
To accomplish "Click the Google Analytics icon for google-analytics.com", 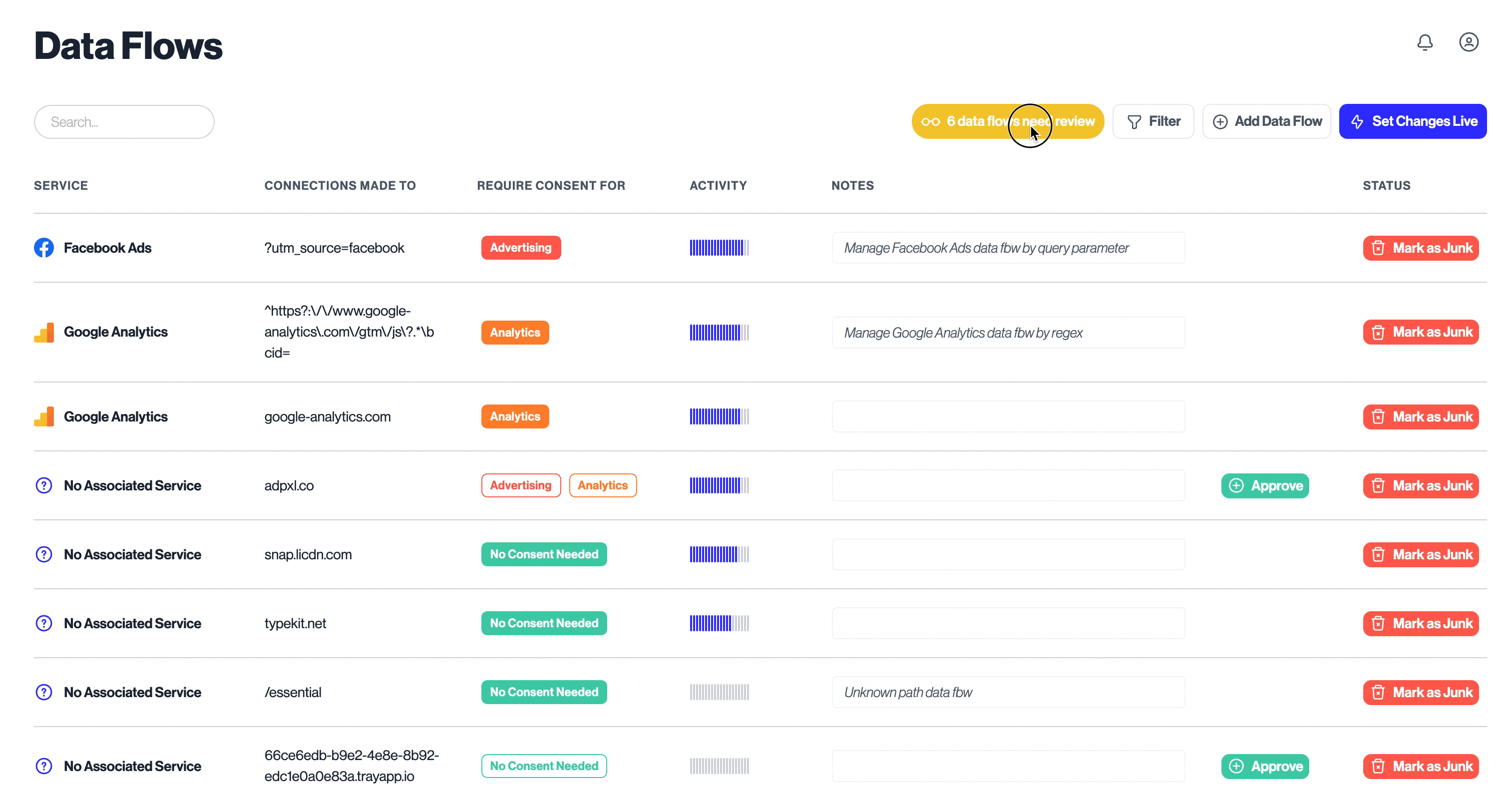I will (x=44, y=416).
